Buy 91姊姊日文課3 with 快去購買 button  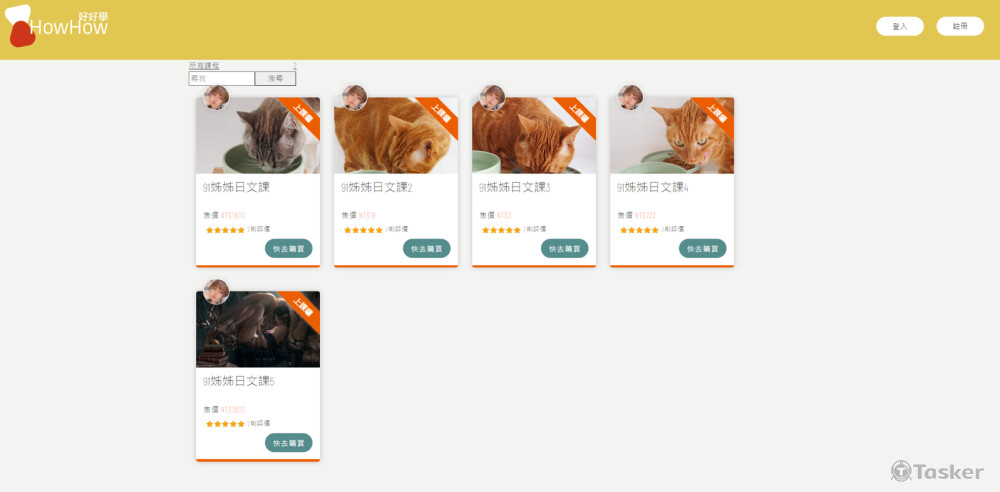click(564, 248)
